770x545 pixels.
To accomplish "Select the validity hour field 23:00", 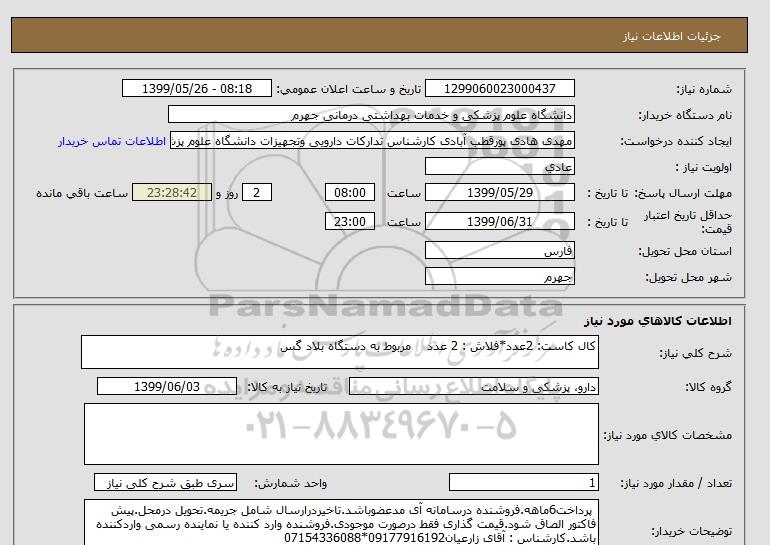I will pyautogui.click(x=350, y=221).
